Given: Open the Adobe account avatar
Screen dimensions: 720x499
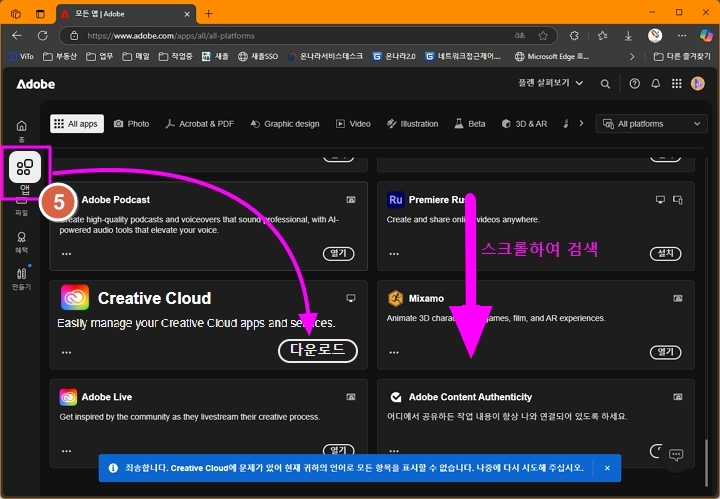Looking at the screenshot, I should click(x=698, y=84).
